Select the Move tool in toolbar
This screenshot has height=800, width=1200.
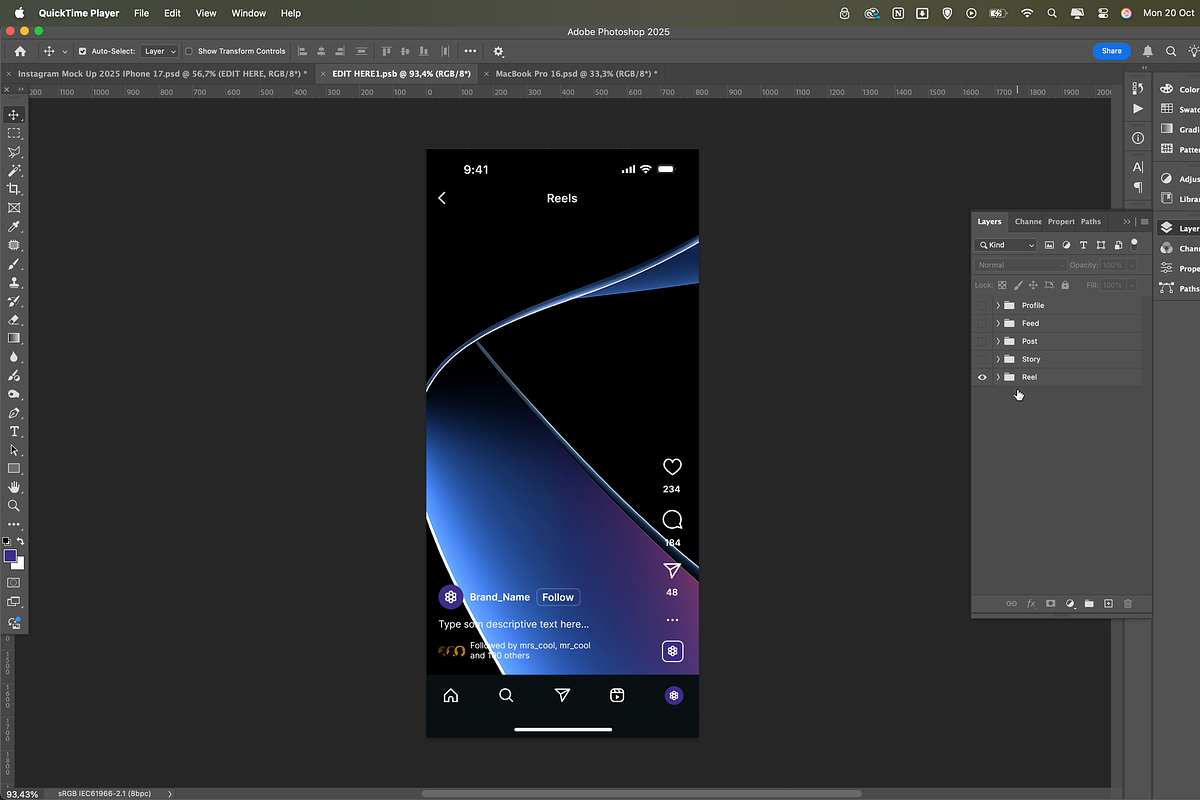[x=14, y=115]
